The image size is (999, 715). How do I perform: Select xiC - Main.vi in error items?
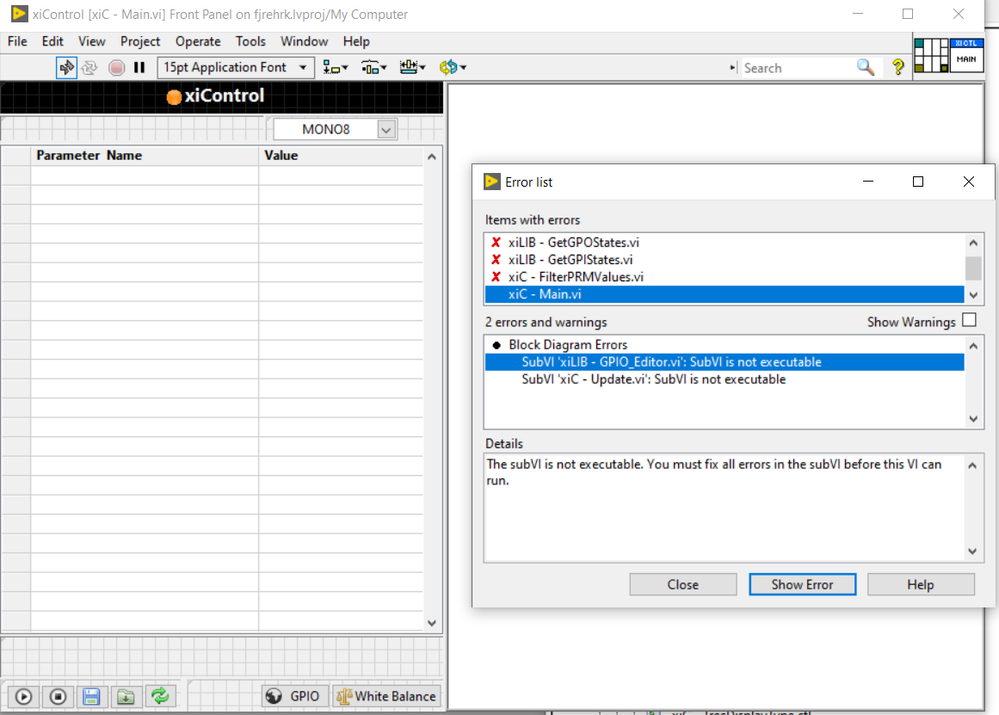pyautogui.click(x=724, y=294)
